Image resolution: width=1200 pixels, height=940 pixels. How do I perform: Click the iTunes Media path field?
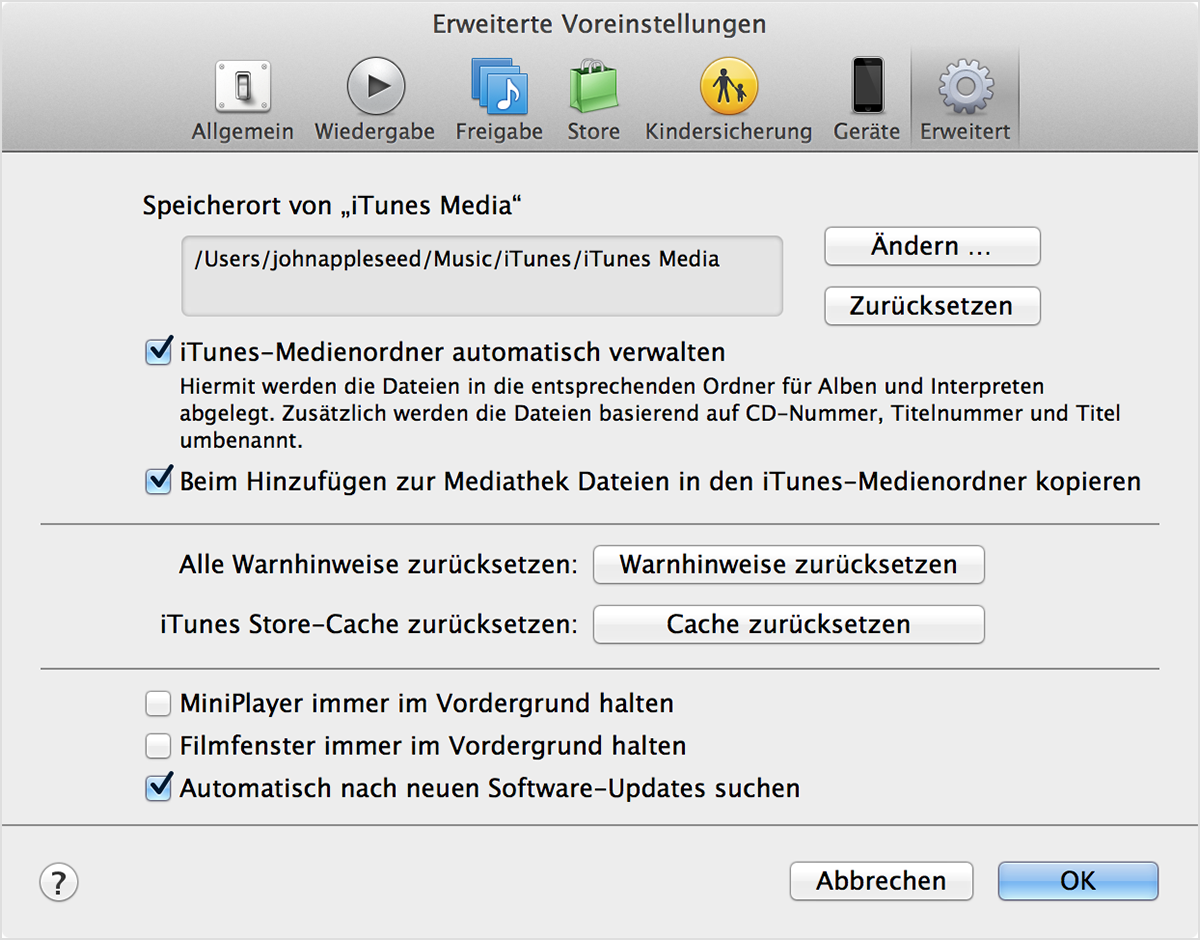click(x=481, y=276)
